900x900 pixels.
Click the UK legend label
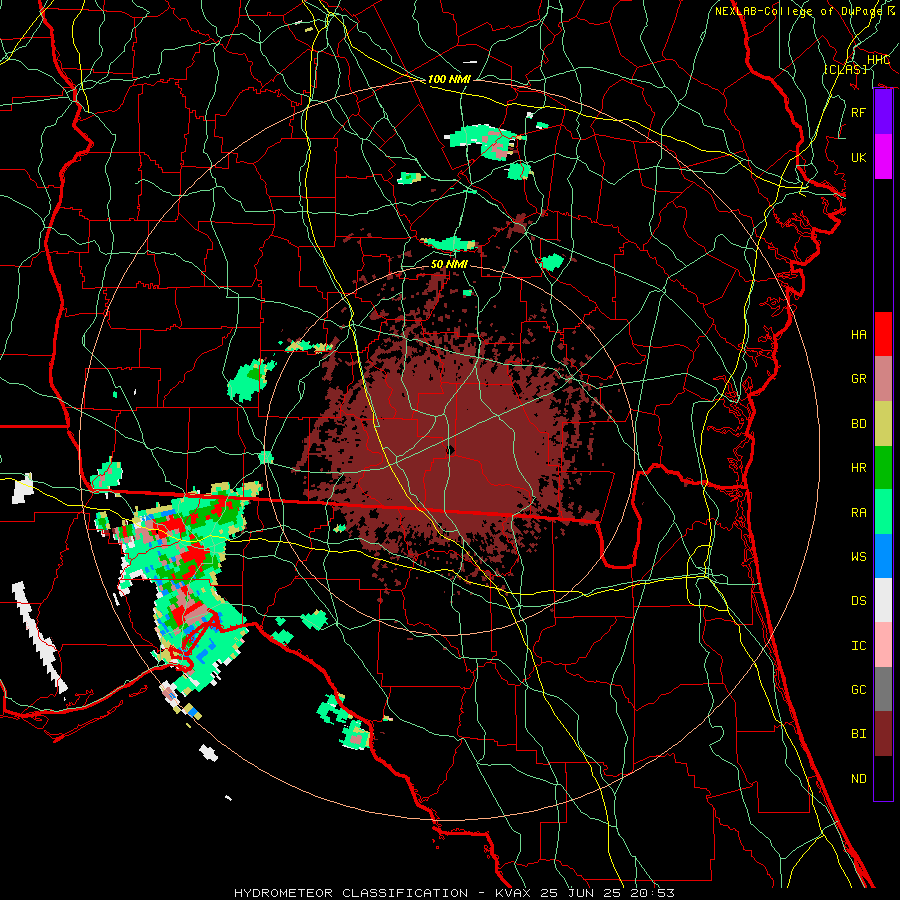[x=859, y=157]
